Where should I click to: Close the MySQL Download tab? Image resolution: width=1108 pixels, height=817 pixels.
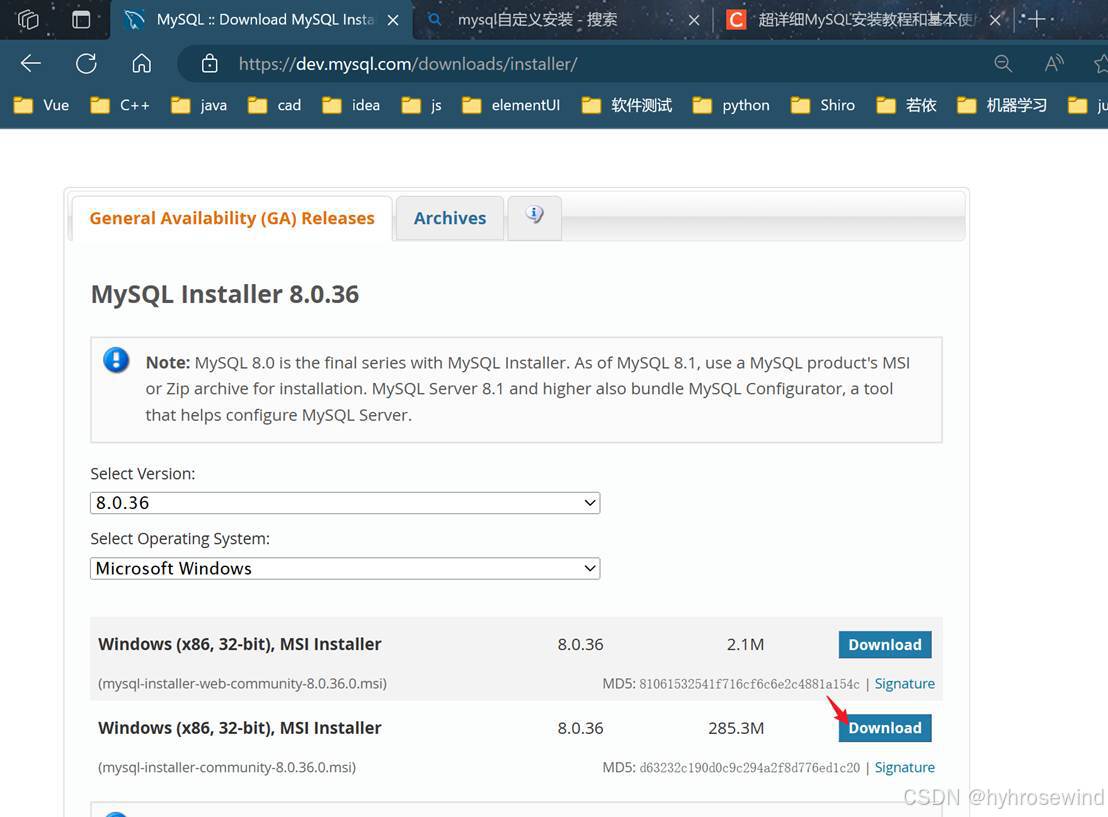pos(393,20)
